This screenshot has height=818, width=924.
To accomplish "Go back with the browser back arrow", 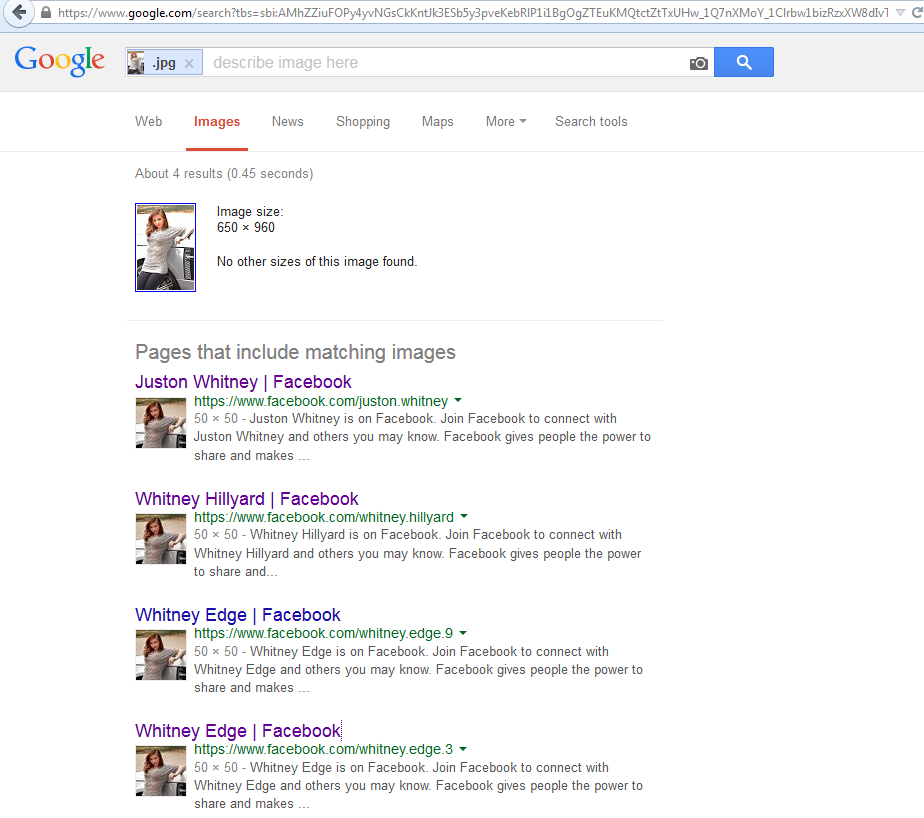I will point(19,12).
